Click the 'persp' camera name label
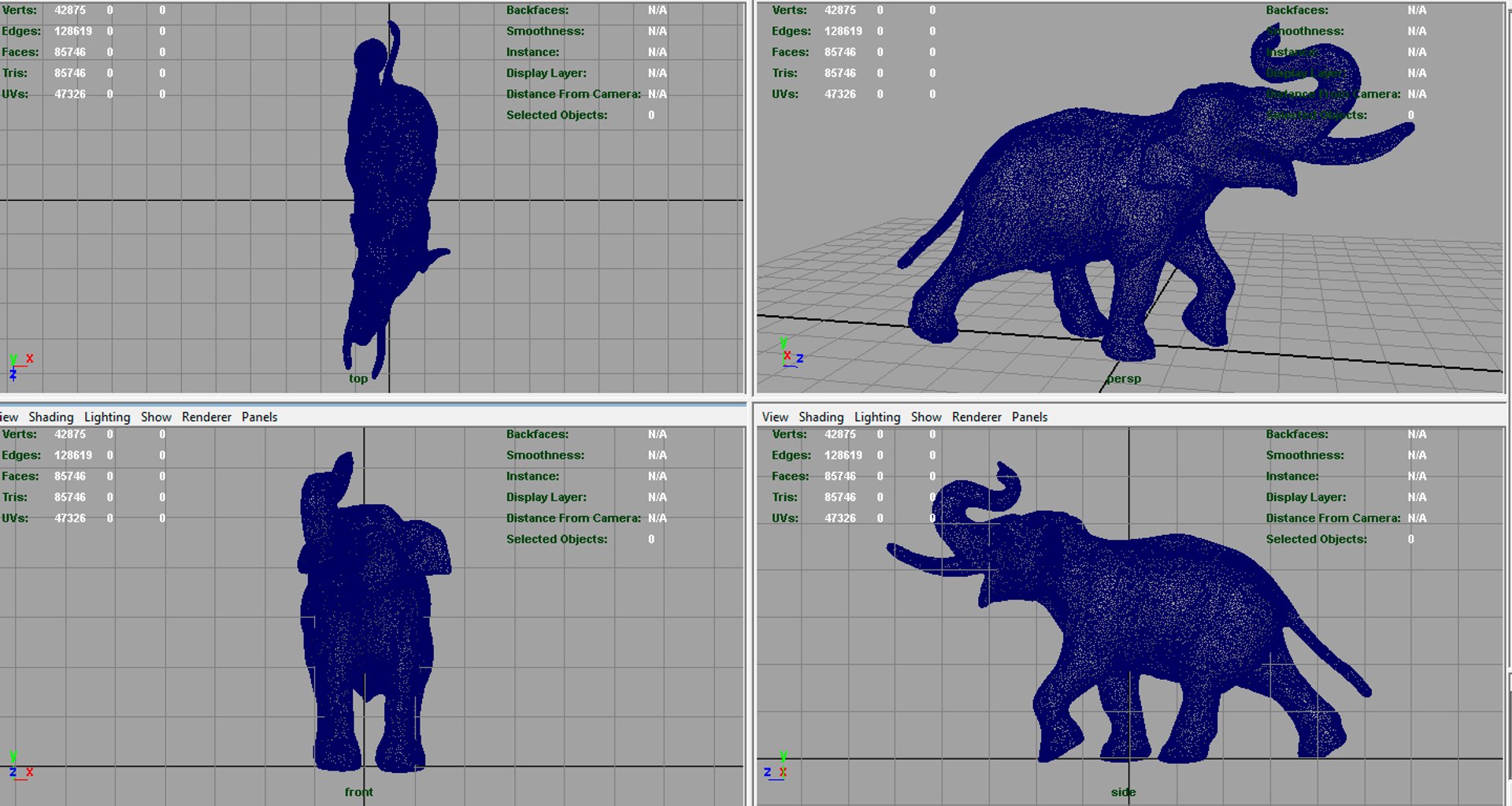The width and height of the screenshot is (1512, 806). 1123,378
